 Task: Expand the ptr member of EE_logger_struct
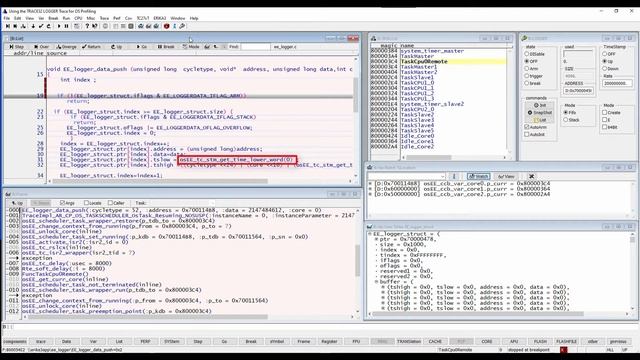coord(376,239)
